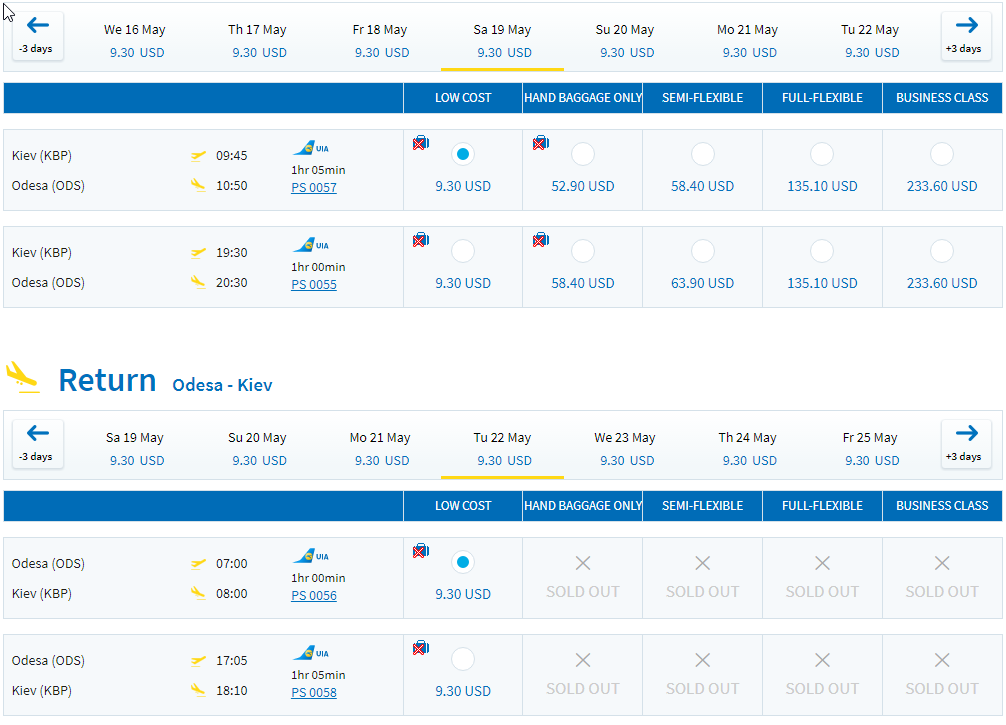Click the outbound Hand Baggage Only column header
The image size is (1006, 725).
583,98
